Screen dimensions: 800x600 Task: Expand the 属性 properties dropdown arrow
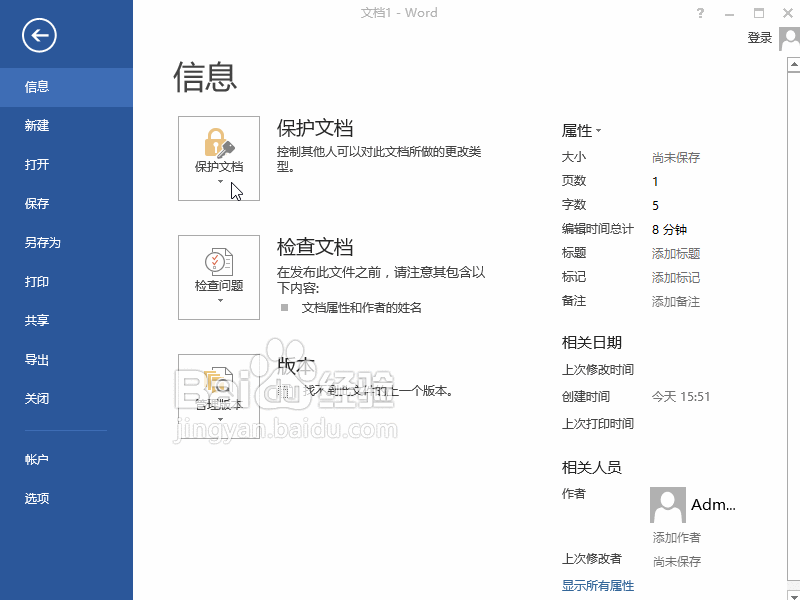tap(598, 131)
